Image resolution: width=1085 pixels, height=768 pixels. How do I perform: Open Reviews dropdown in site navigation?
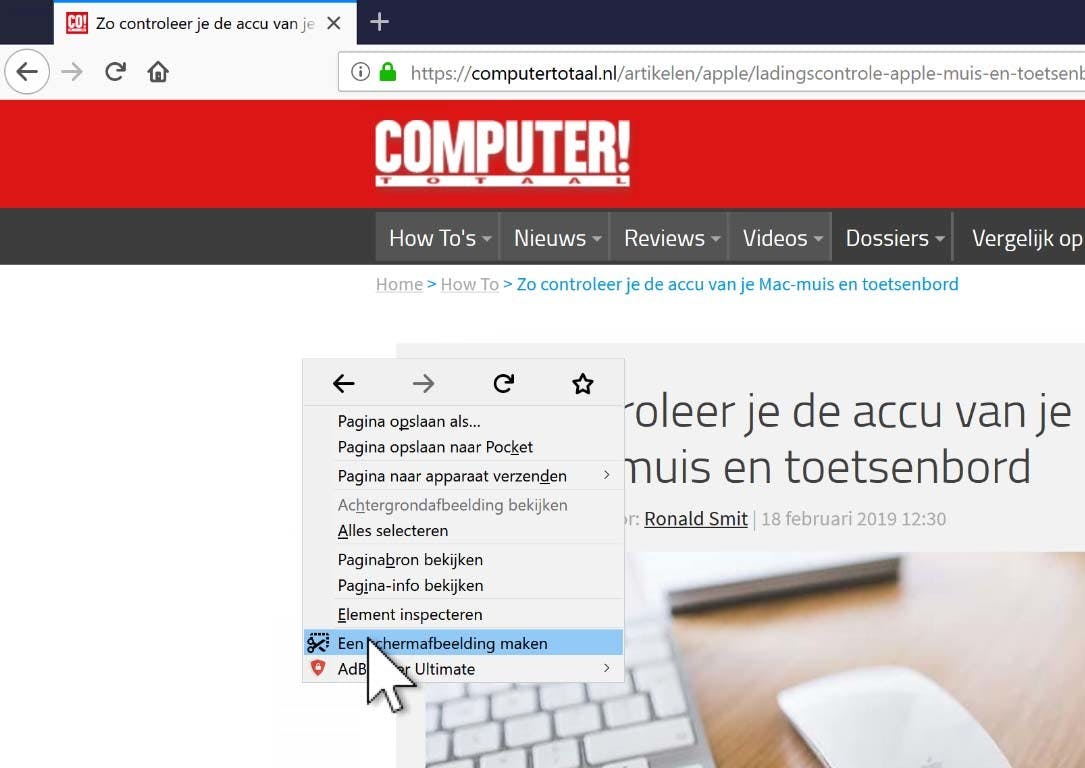point(669,238)
